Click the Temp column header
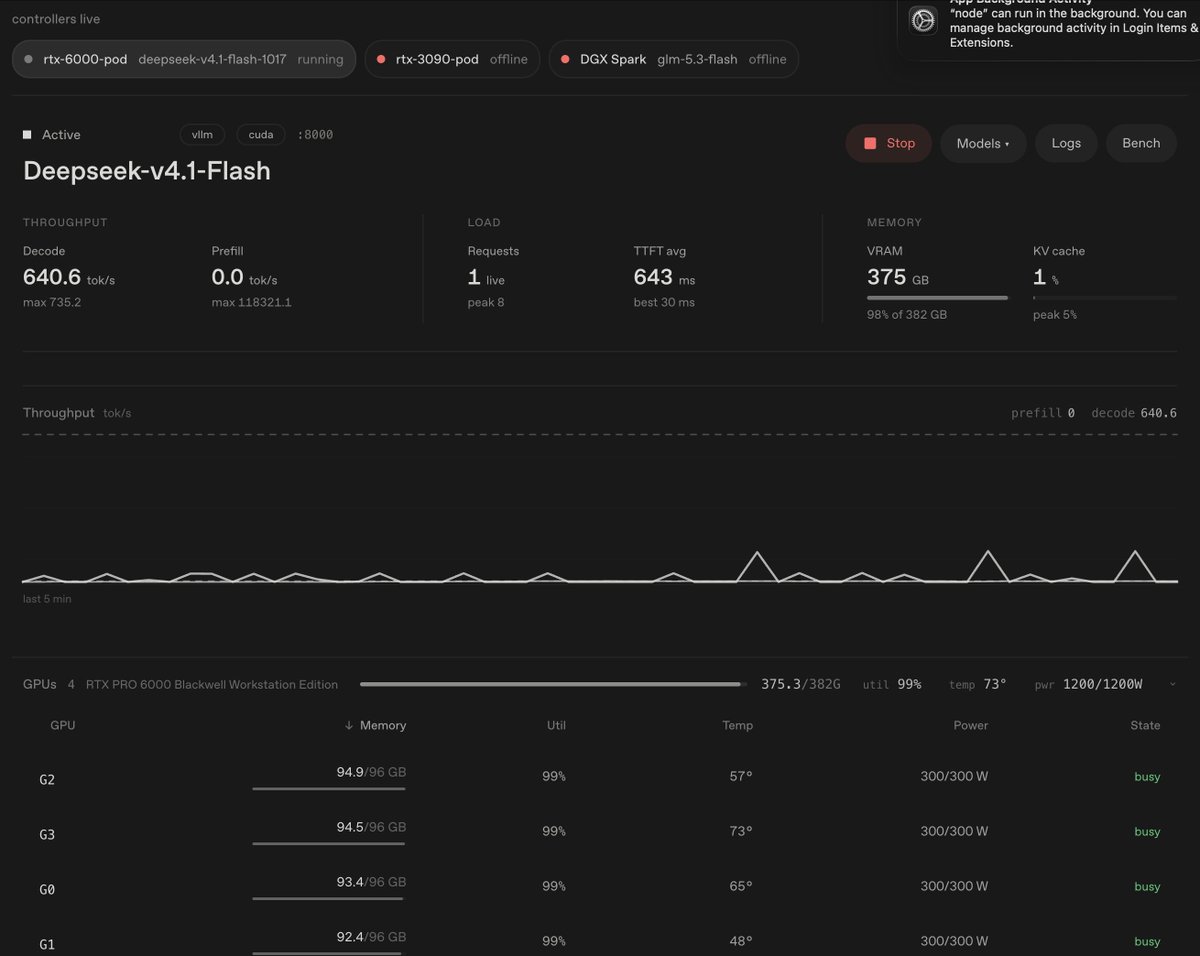This screenshot has height=956, width=1200. click(x=738, y=725)
